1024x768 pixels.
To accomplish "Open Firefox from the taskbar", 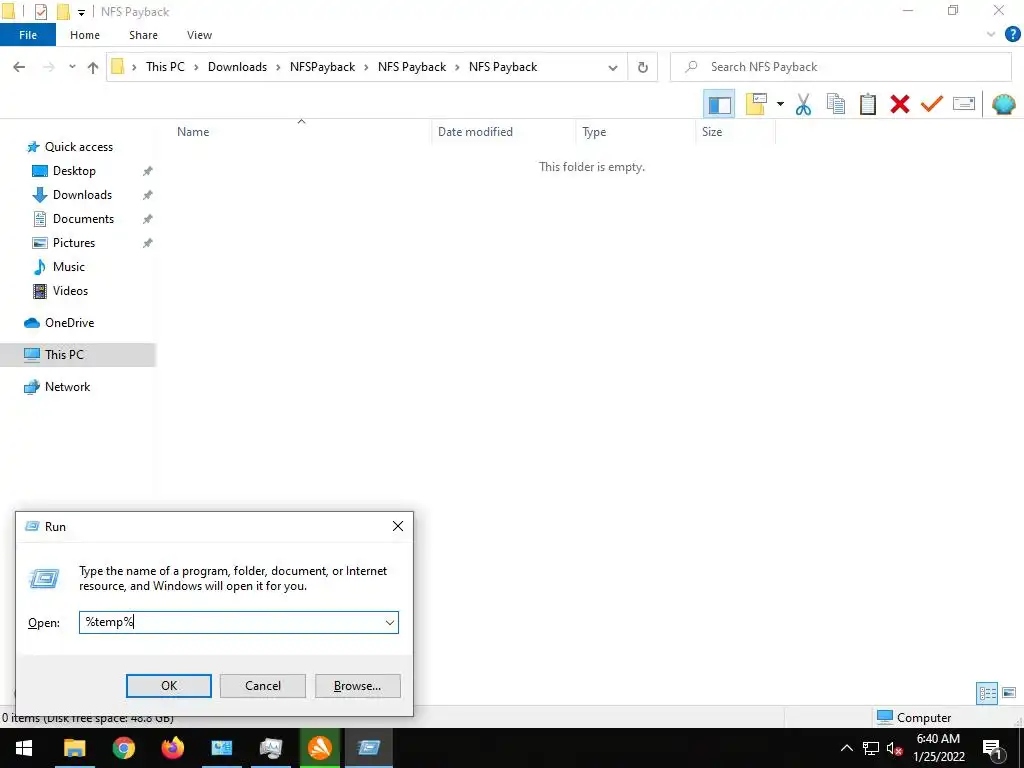I will (x=173, y=748).
